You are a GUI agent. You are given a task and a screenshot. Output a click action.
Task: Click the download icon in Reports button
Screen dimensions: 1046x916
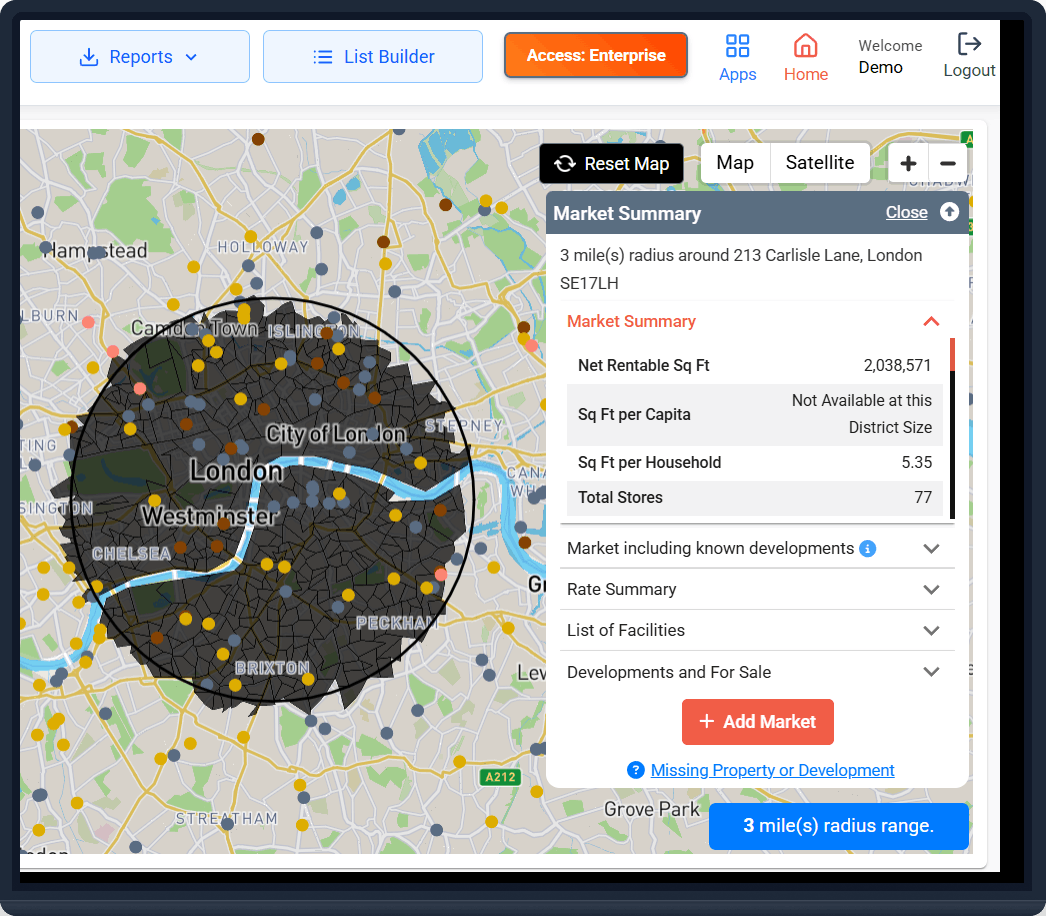tap(89, 57)
